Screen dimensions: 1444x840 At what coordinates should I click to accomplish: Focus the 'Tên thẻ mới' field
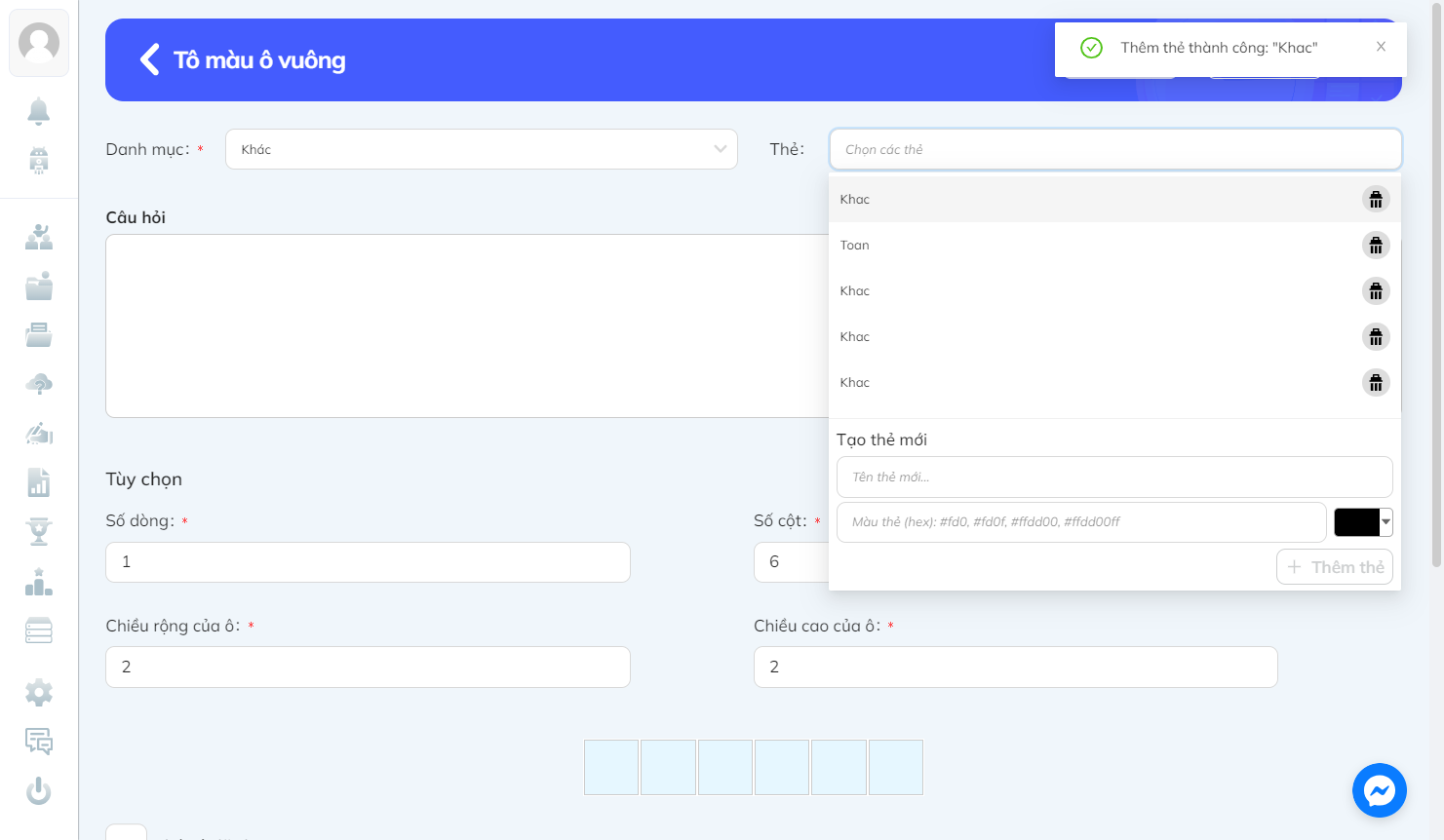pos(1114,477)
